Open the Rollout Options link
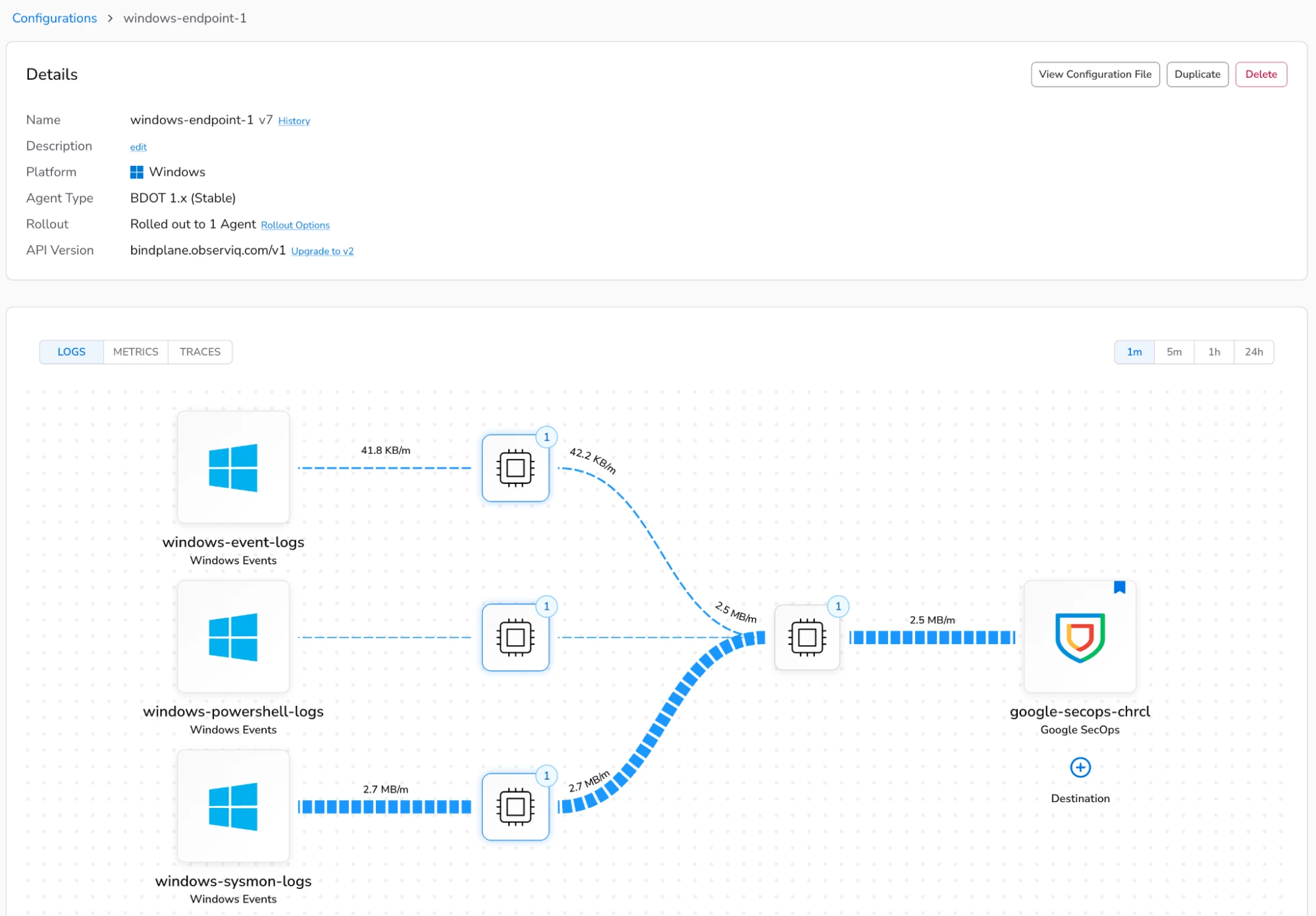Screen dimensions: 1316x916 click(295, 225)
